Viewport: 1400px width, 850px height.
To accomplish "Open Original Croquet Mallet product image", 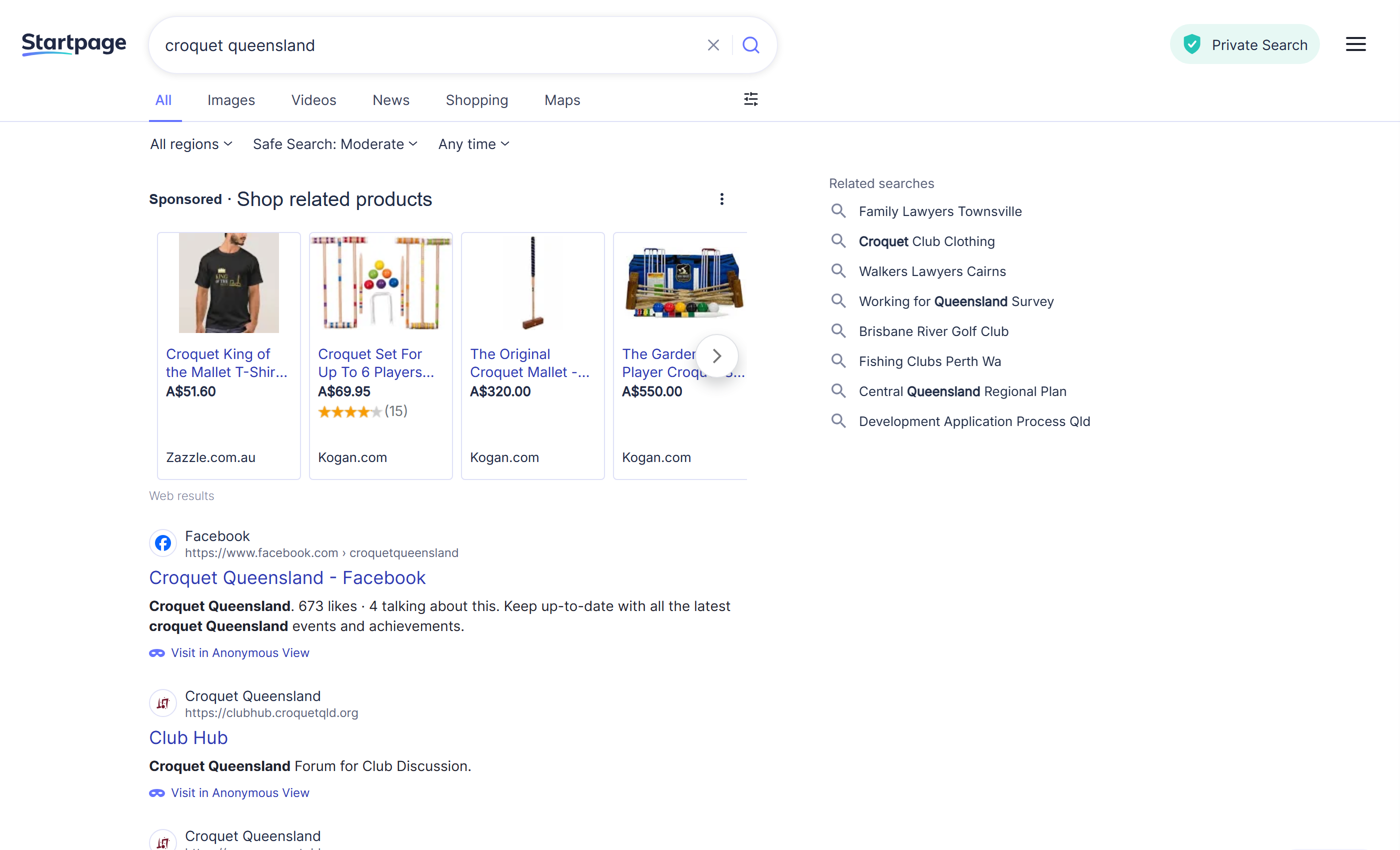I will point(532,282).
